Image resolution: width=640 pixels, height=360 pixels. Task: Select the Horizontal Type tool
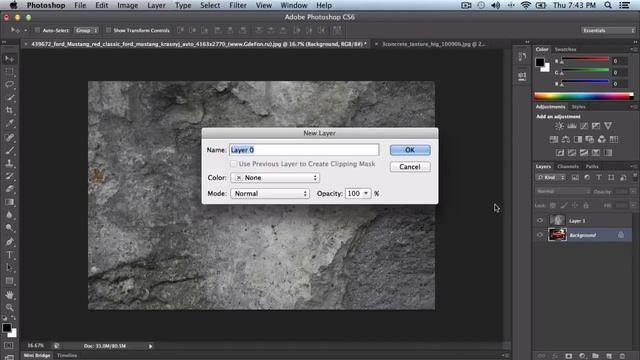pyautogui.click(x=9, y=255)
